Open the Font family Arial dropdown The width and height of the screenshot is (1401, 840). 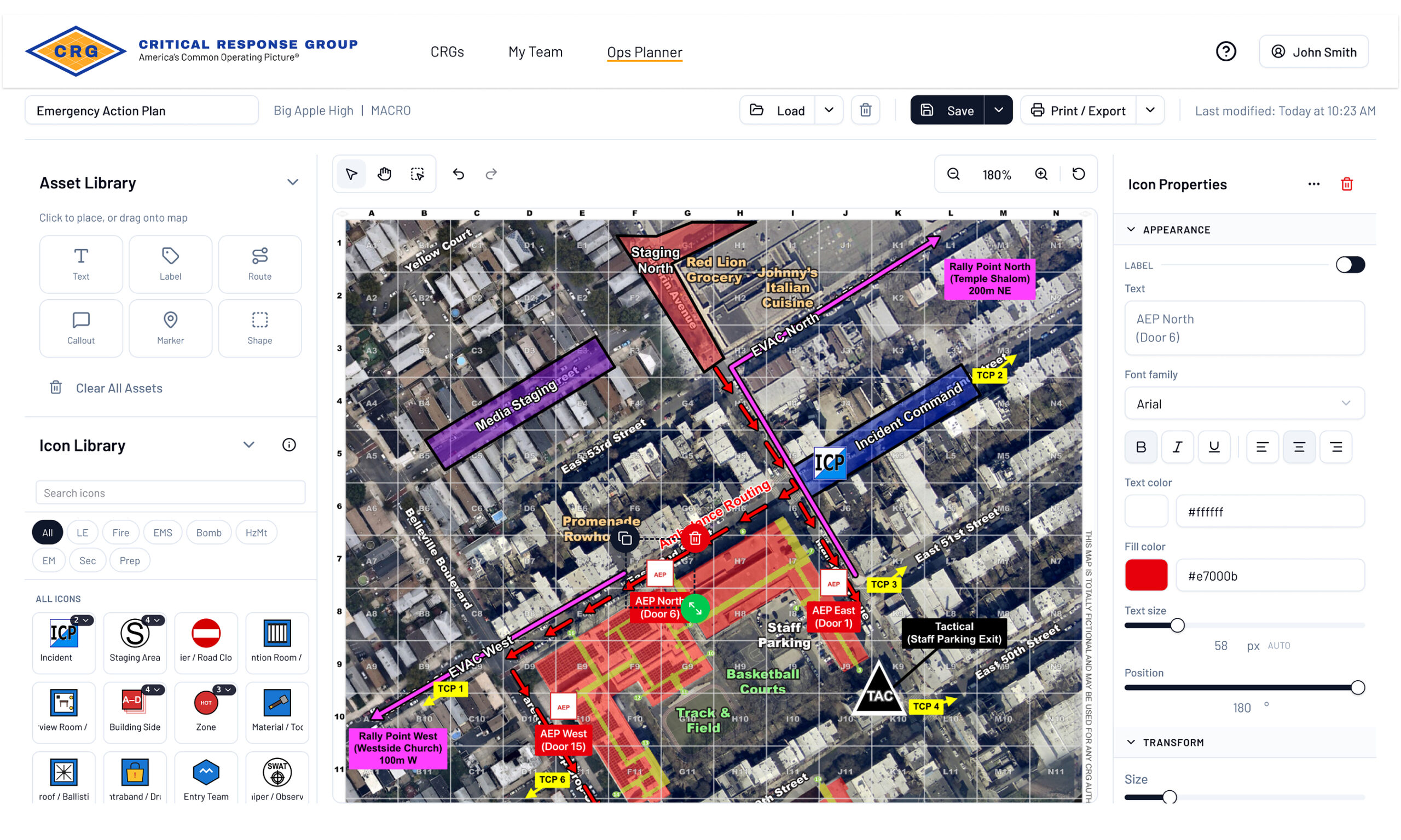(1244, 404)
